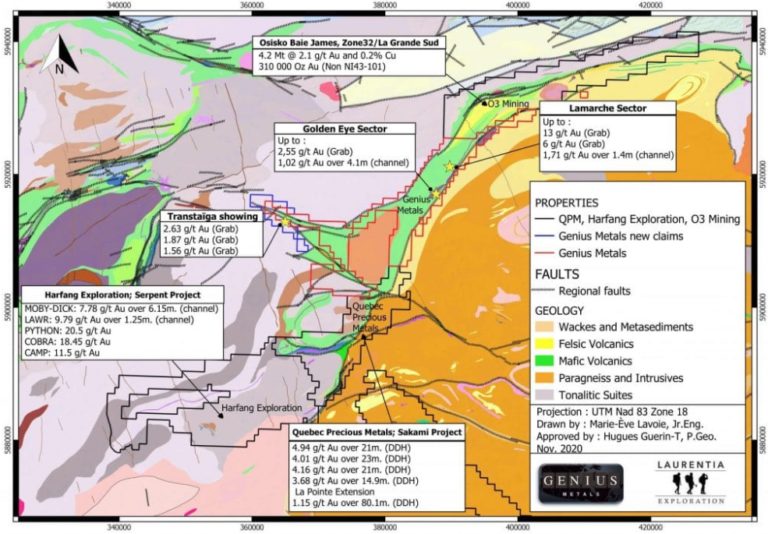
Task: Click the Golden Eye Sector heading
Action: point(345,129)
